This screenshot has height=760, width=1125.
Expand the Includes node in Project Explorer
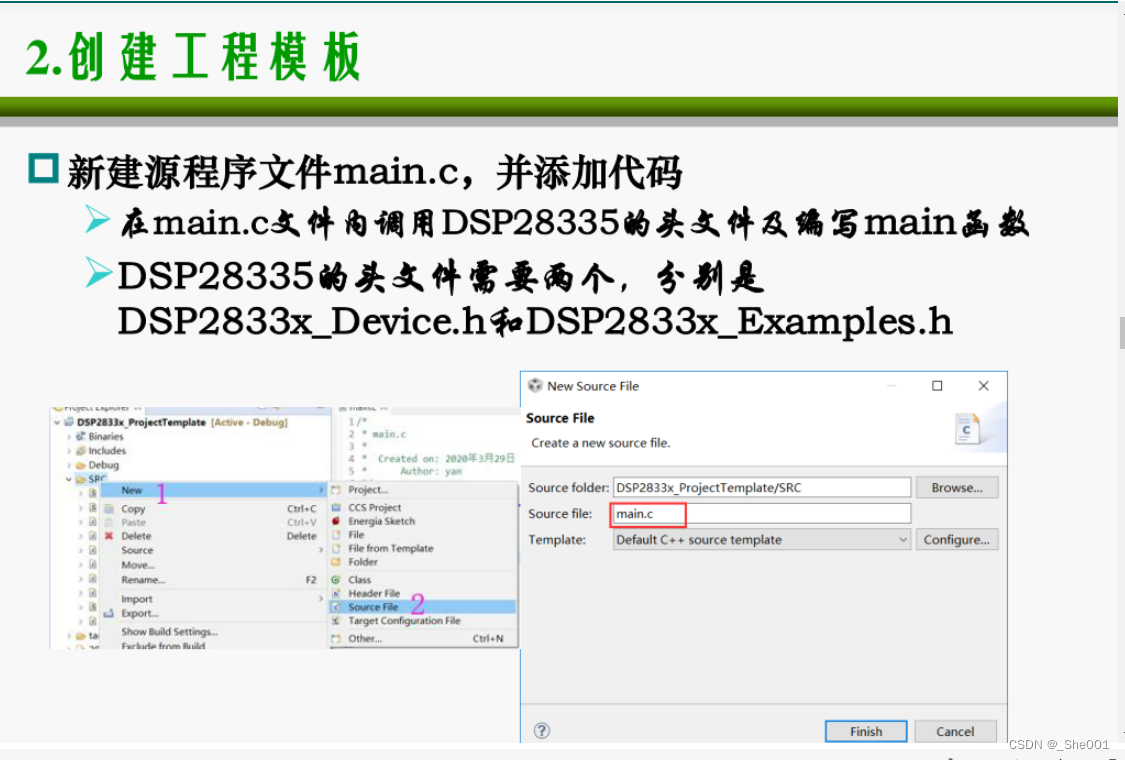pos(68,451)
